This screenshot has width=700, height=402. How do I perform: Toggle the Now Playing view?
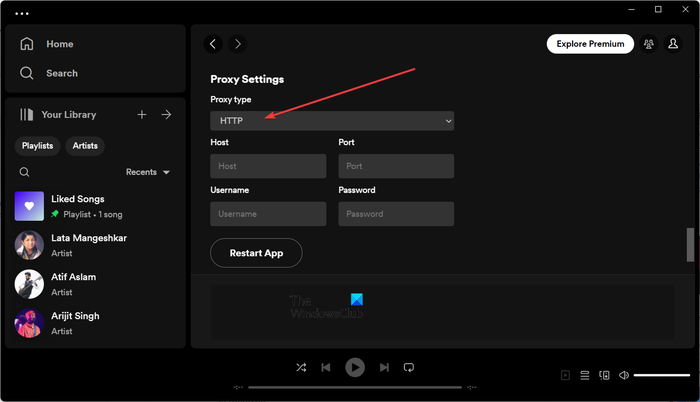click(x=565, y=375)
